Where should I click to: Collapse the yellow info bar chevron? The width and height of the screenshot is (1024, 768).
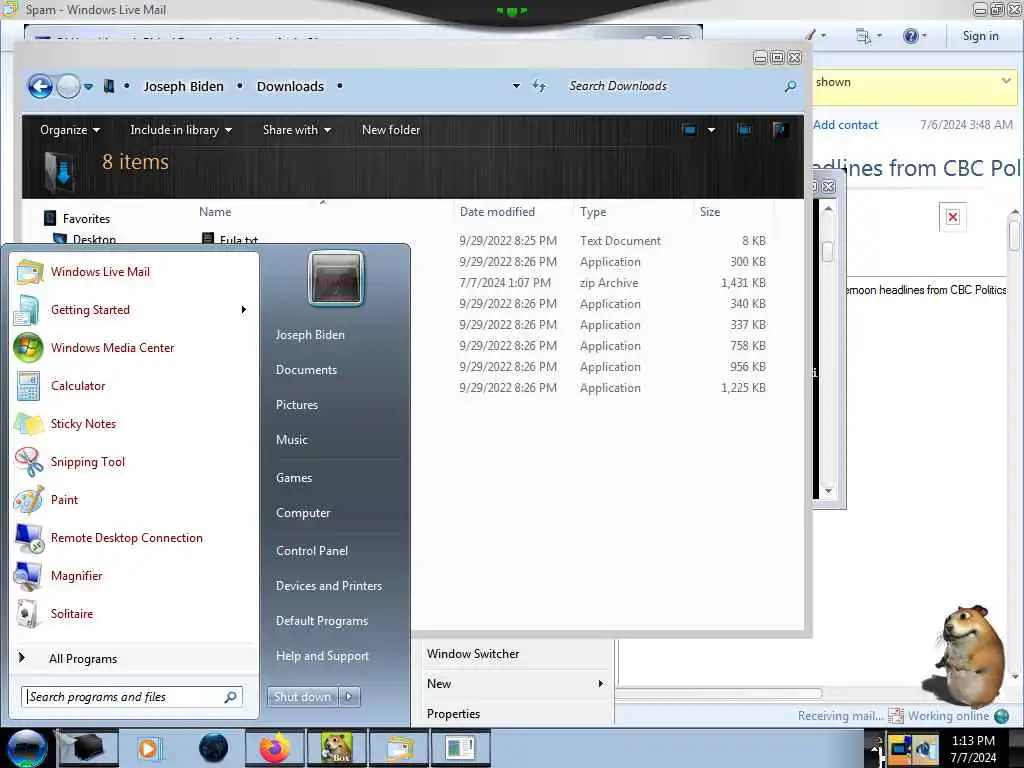[1006, 81]
